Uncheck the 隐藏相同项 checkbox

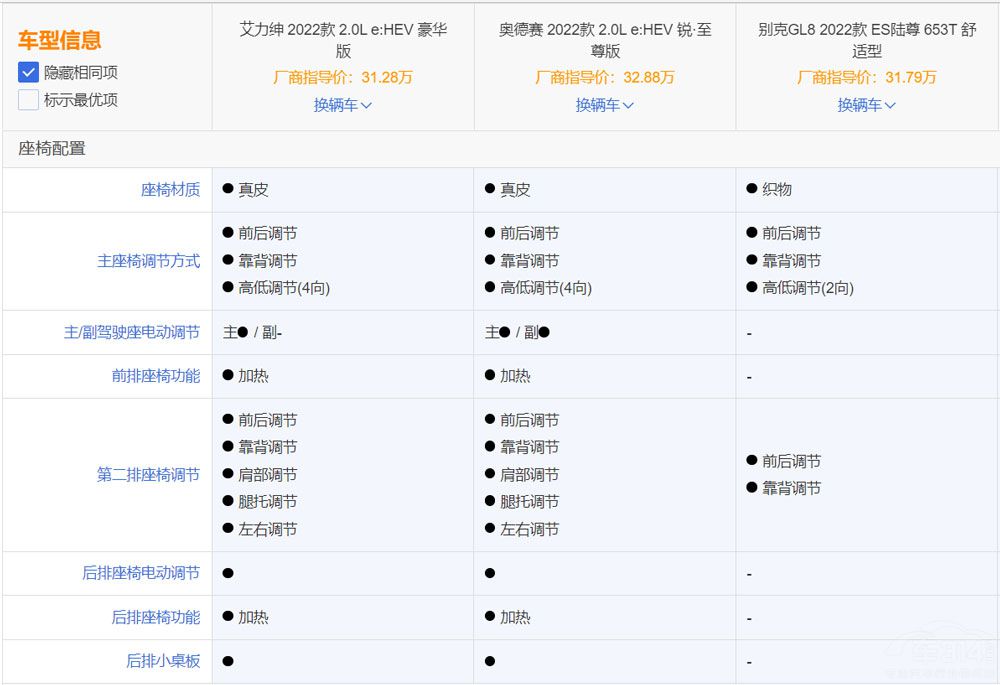click(28, 72)
